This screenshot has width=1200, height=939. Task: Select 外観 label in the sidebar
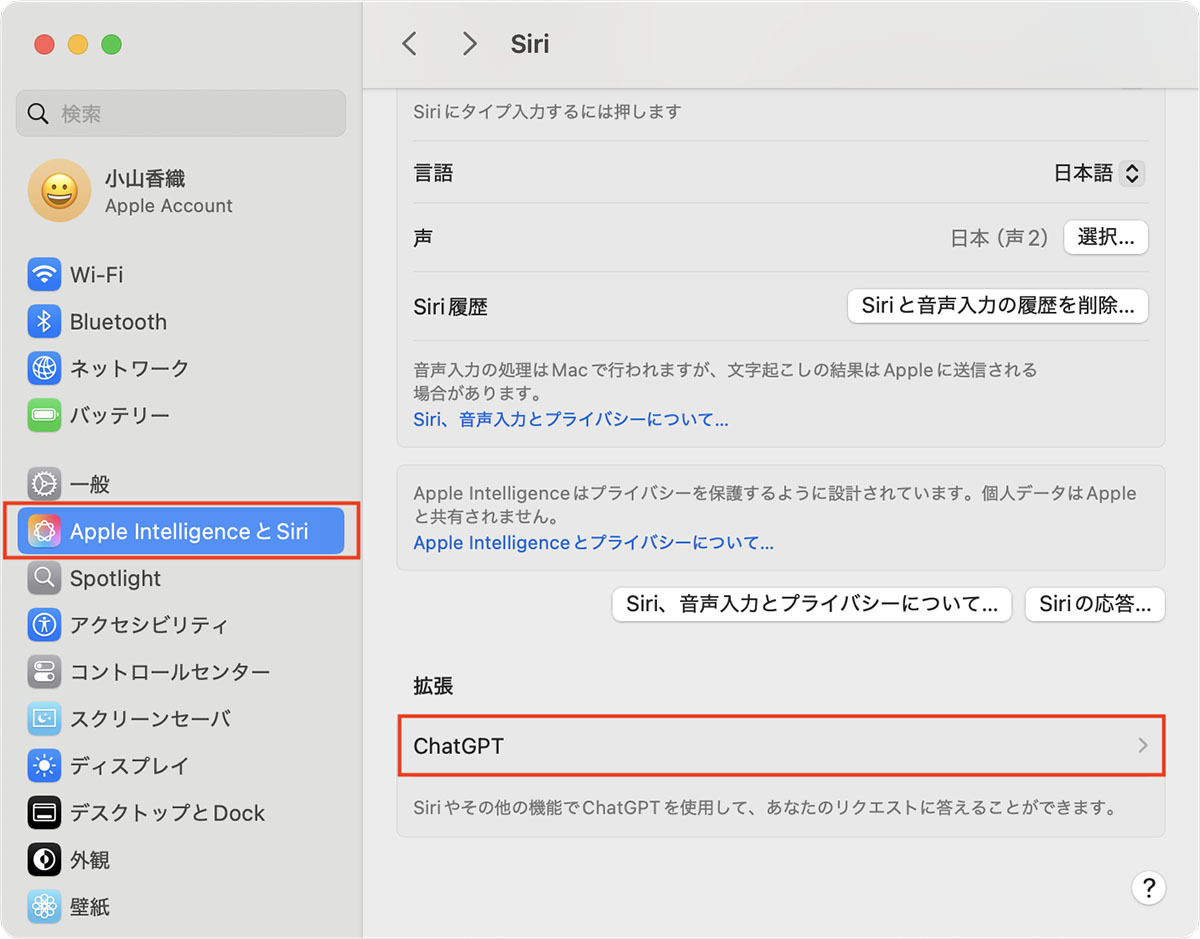point(90,860)
